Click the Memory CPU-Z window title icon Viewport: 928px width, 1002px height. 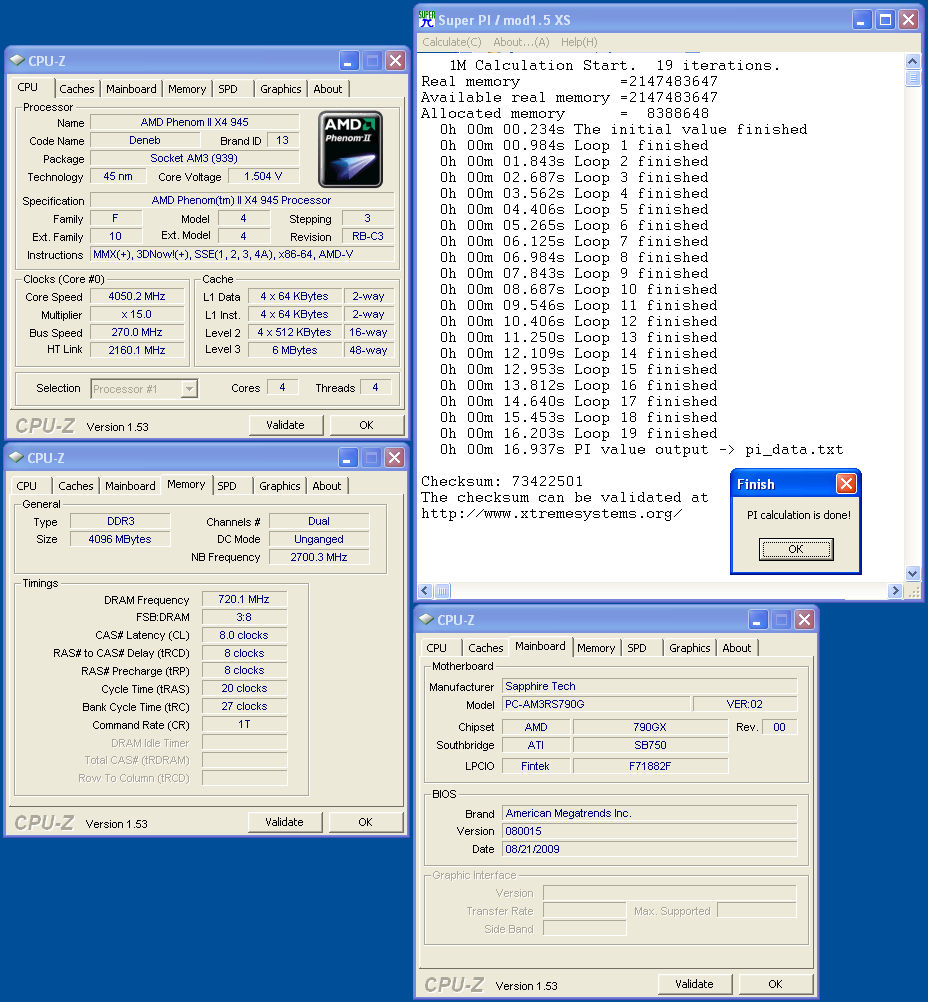[17, 458]
